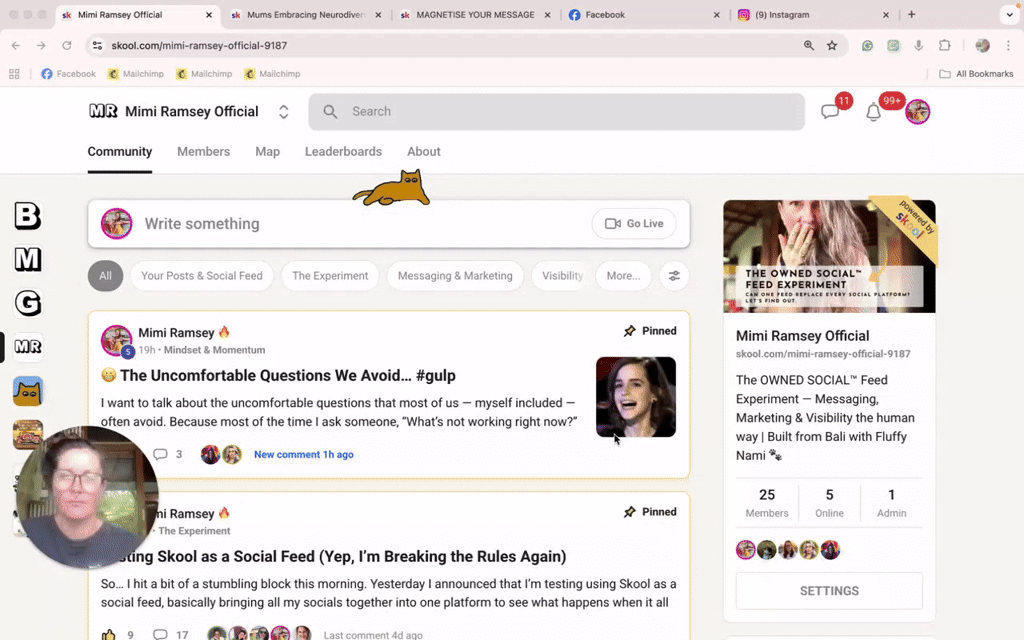Viewport: 1024px width, 640px height.
Task: Open the Facebook bookmark in the bookmarks bar
Action: tap(69, 74)
